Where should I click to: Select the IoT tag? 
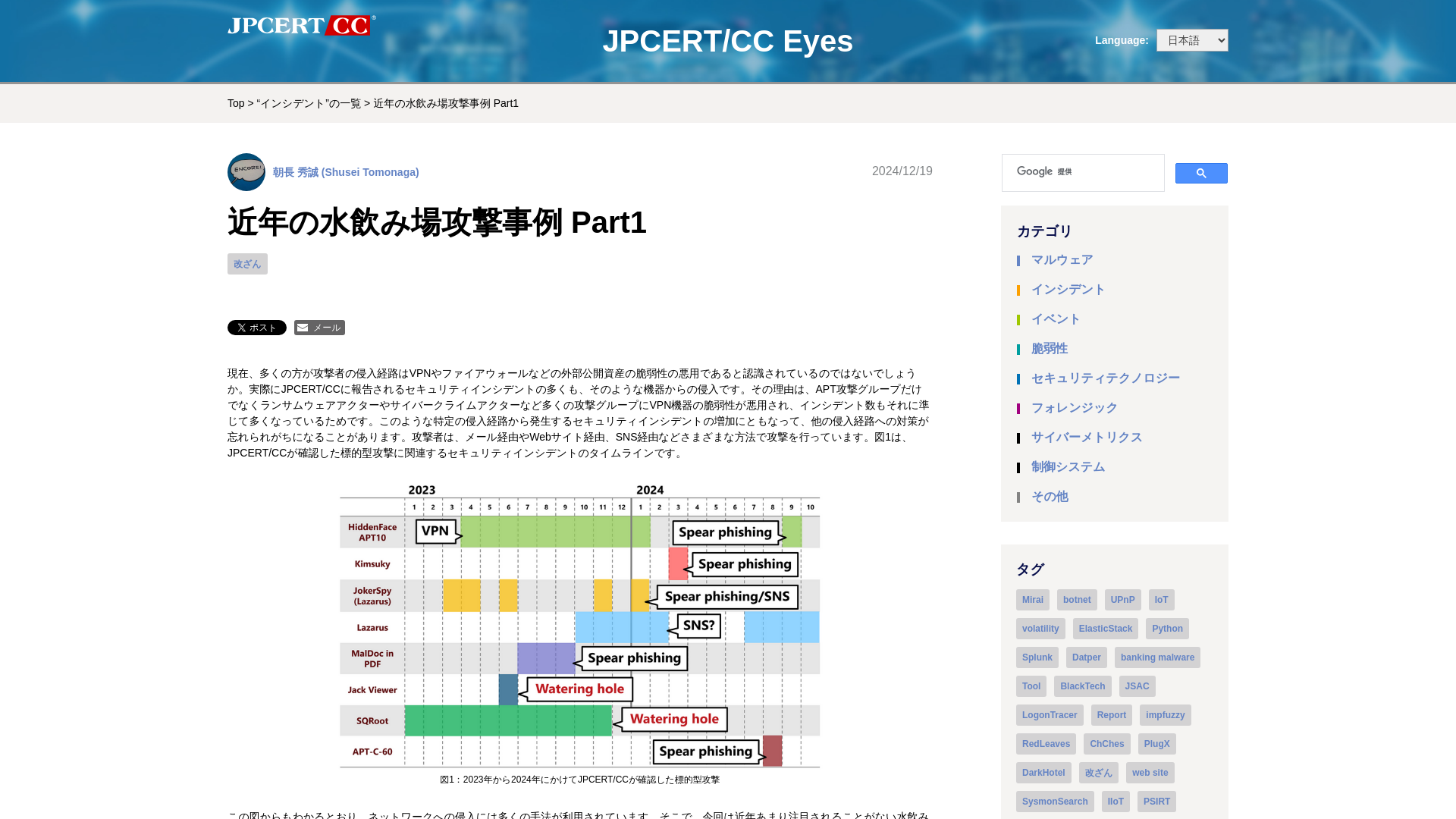(1161, 600)
